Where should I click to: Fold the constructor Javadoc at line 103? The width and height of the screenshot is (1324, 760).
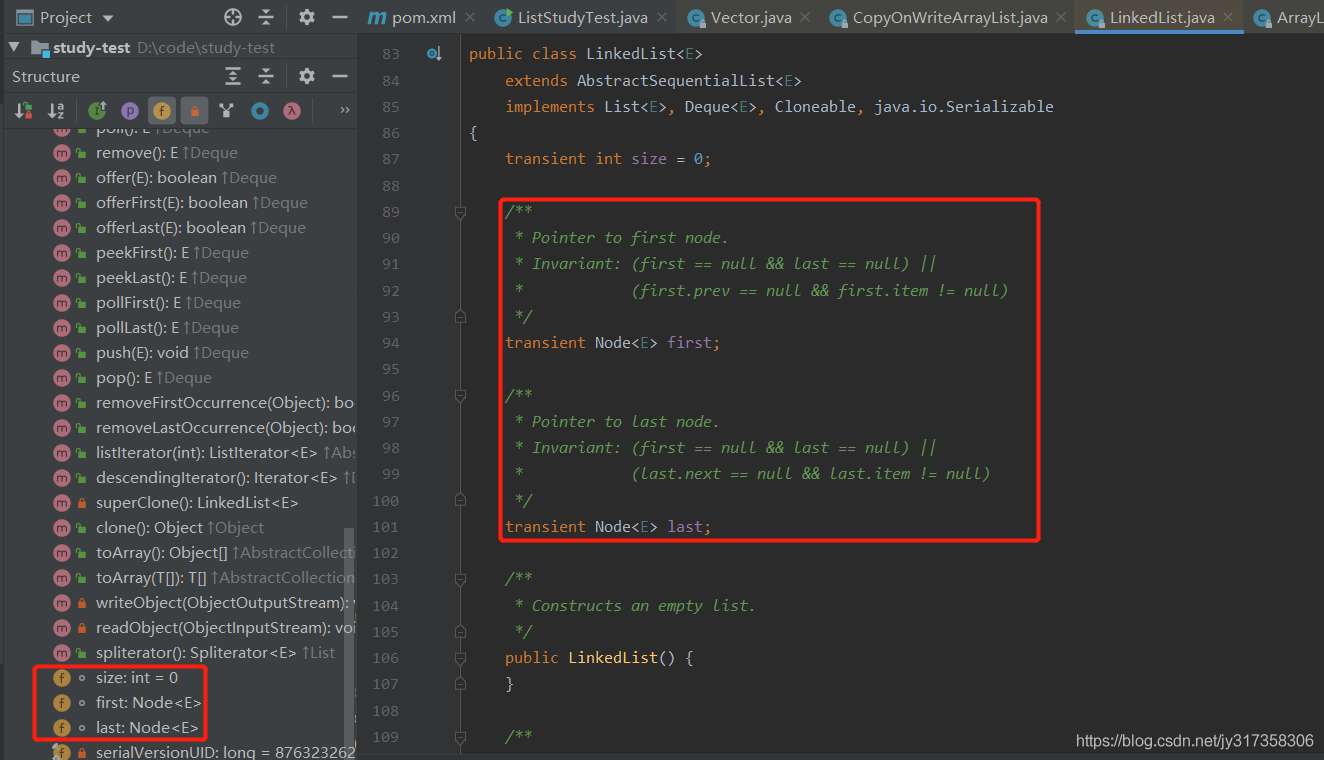pyautogui.click(x=460, y=579)
